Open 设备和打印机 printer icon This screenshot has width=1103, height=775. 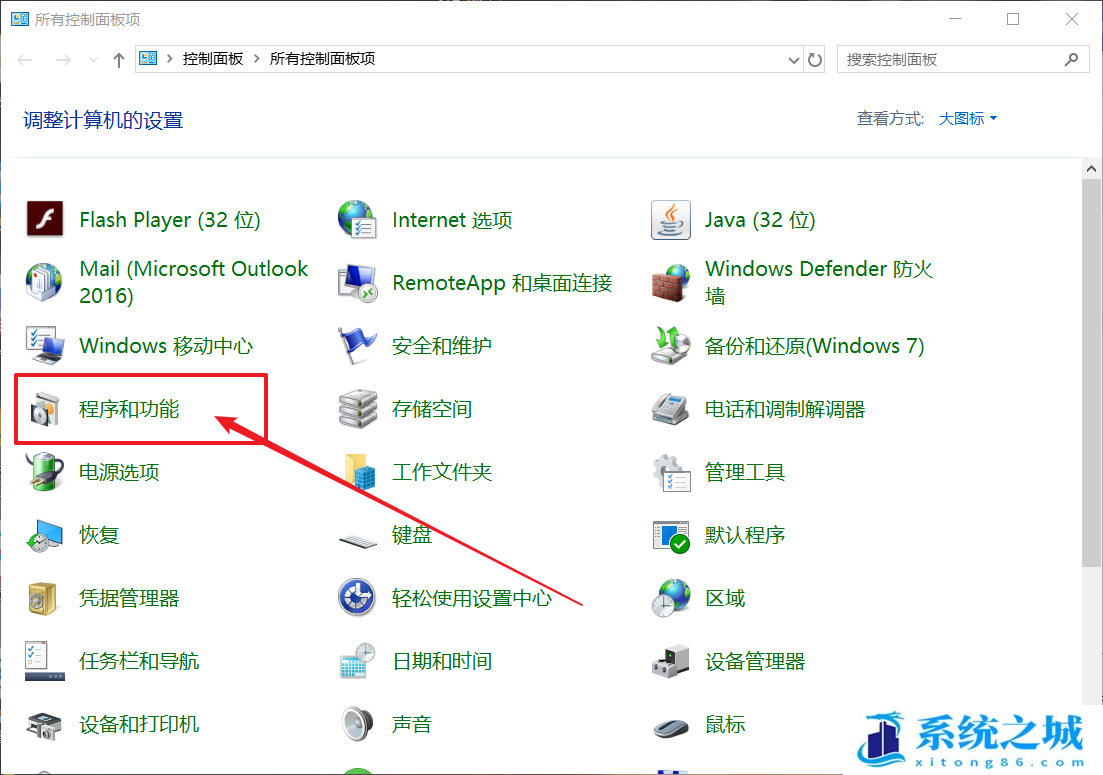pyautogui.click(x=45, y=725)
